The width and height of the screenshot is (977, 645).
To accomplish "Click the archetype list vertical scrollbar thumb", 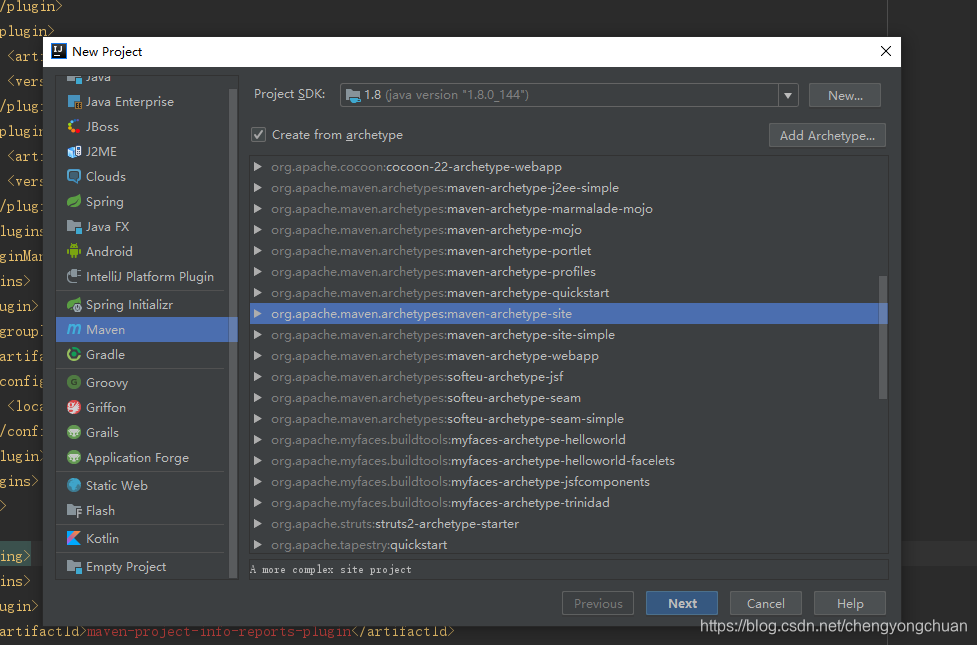I will click(882, 337).
